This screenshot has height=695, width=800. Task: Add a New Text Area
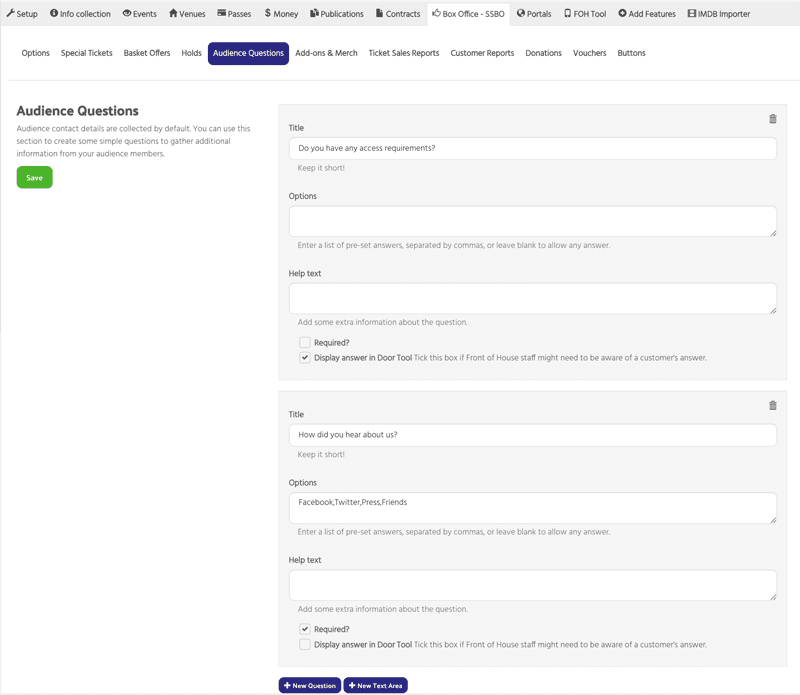click(376, 685)
